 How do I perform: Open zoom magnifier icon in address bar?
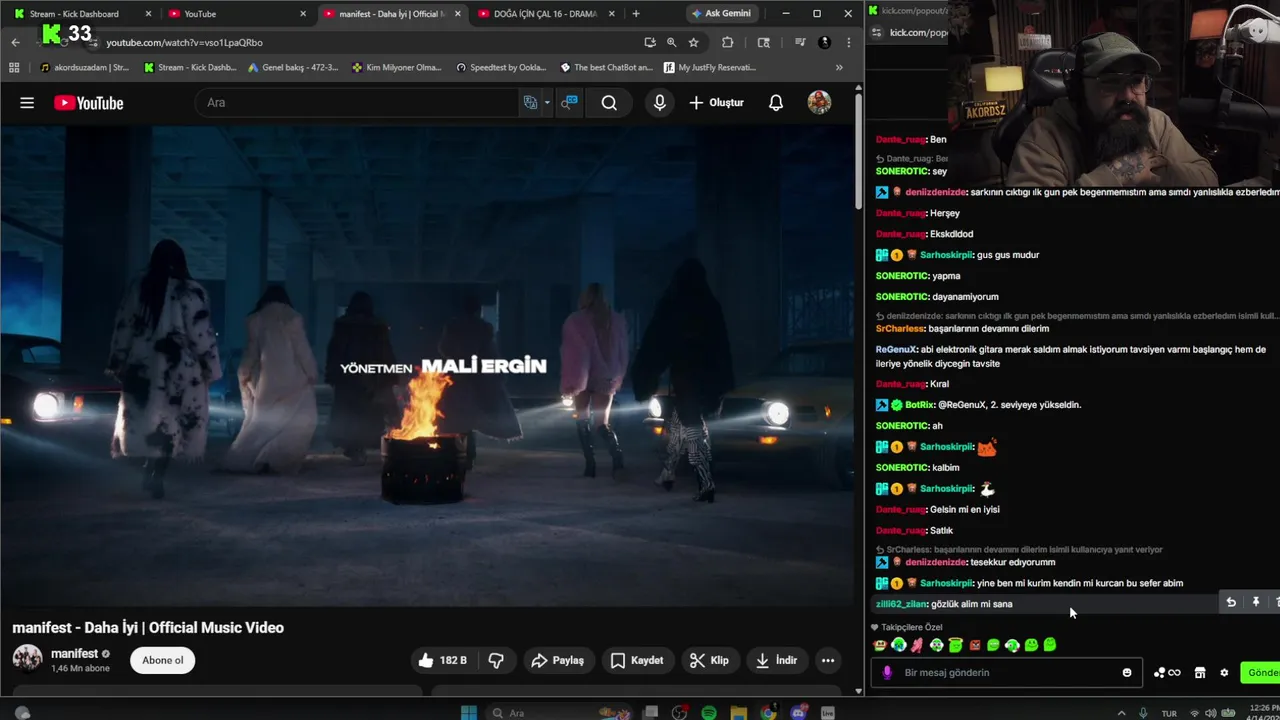tap(671, 43)
